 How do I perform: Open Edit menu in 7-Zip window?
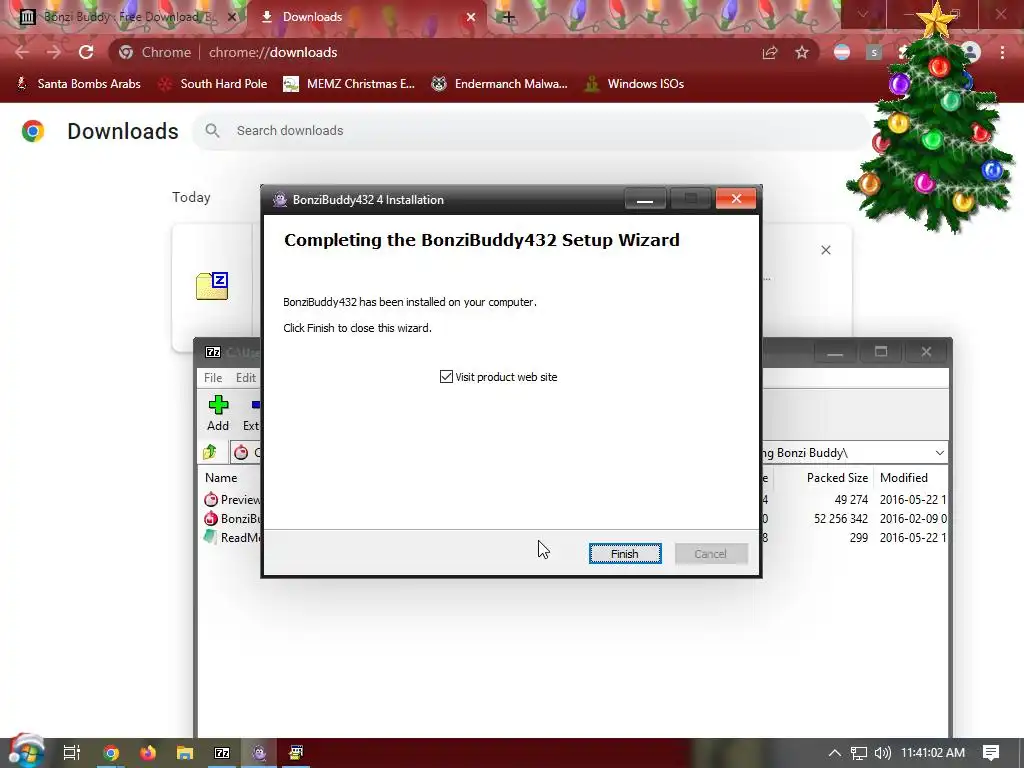(x=246, y=377)
